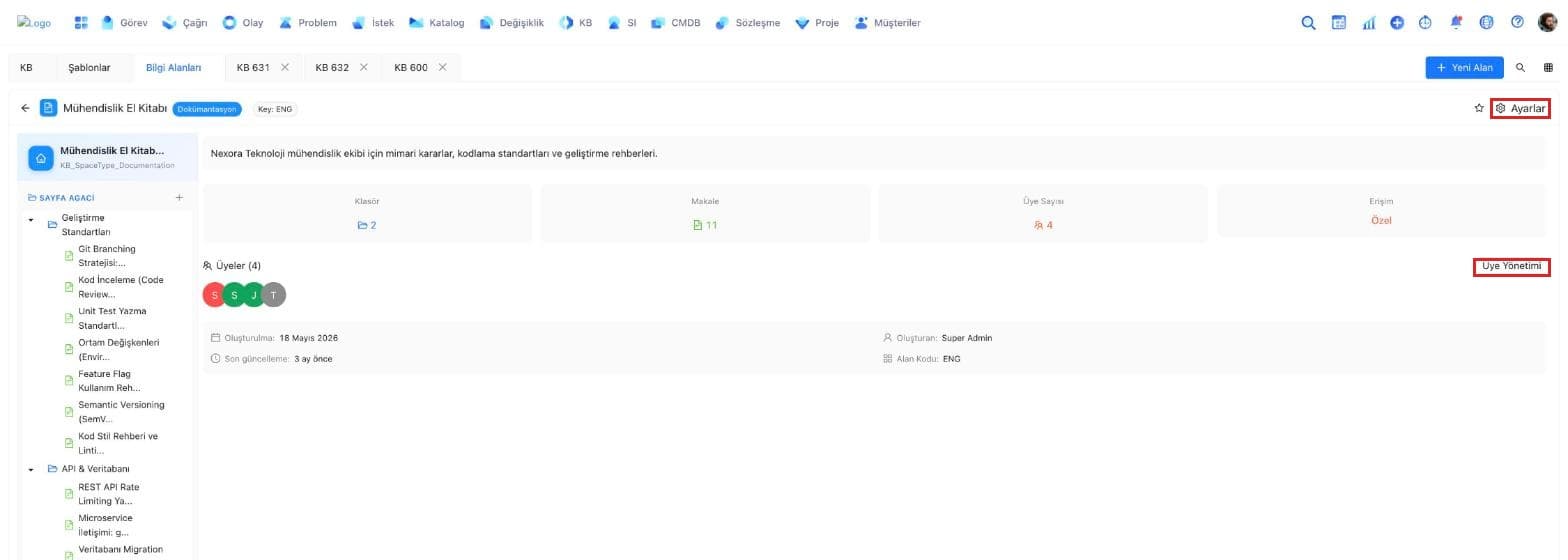The height and width of the screenshot is (560, 1568).
Task: Click the Yeni Alan button
Action: coord(1464,67)
